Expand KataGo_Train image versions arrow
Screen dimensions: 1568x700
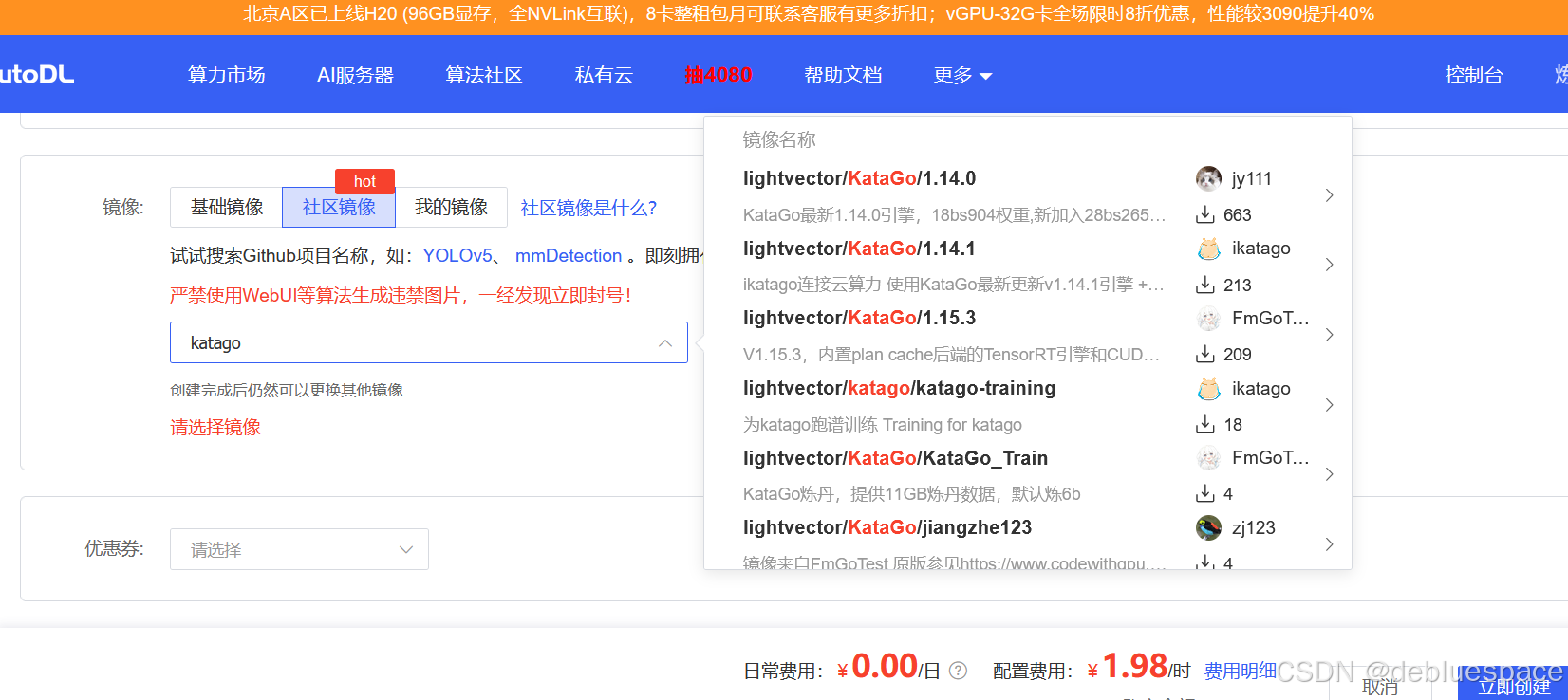coord(1329,474)
